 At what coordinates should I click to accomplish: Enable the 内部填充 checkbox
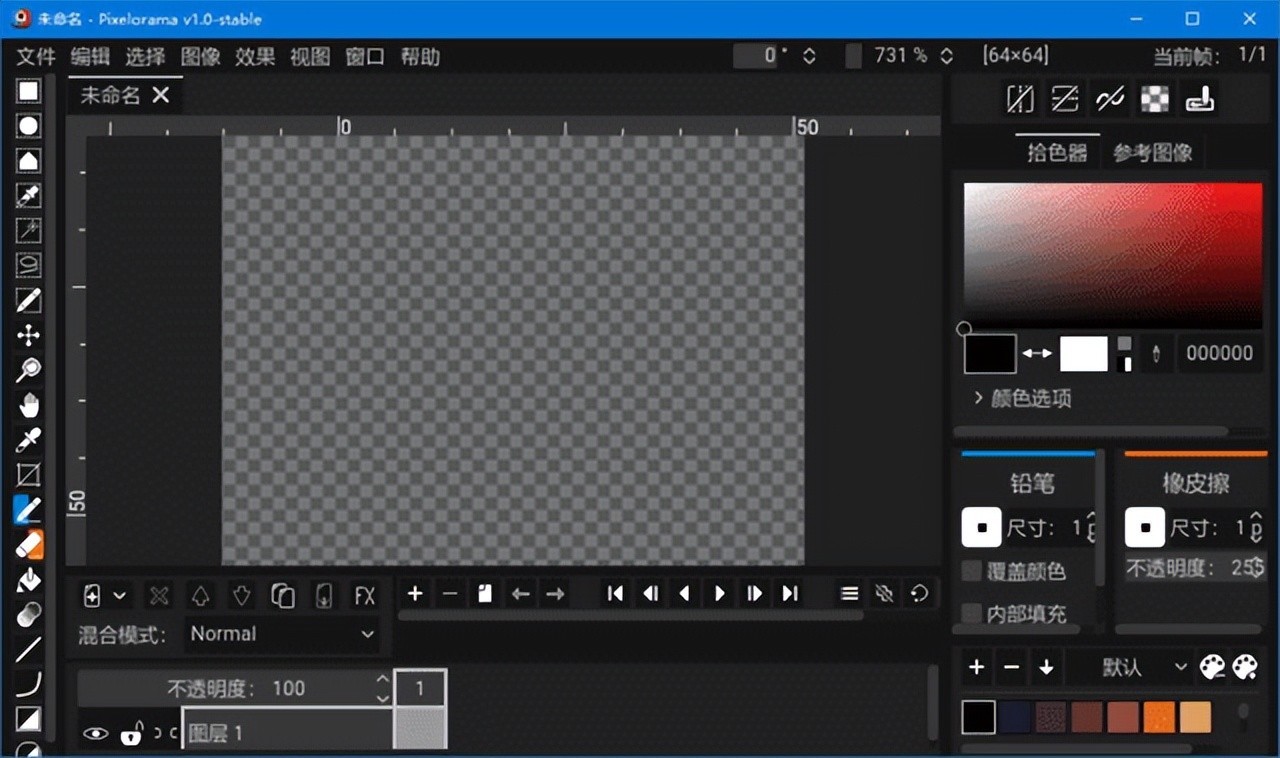coord(971,613)
